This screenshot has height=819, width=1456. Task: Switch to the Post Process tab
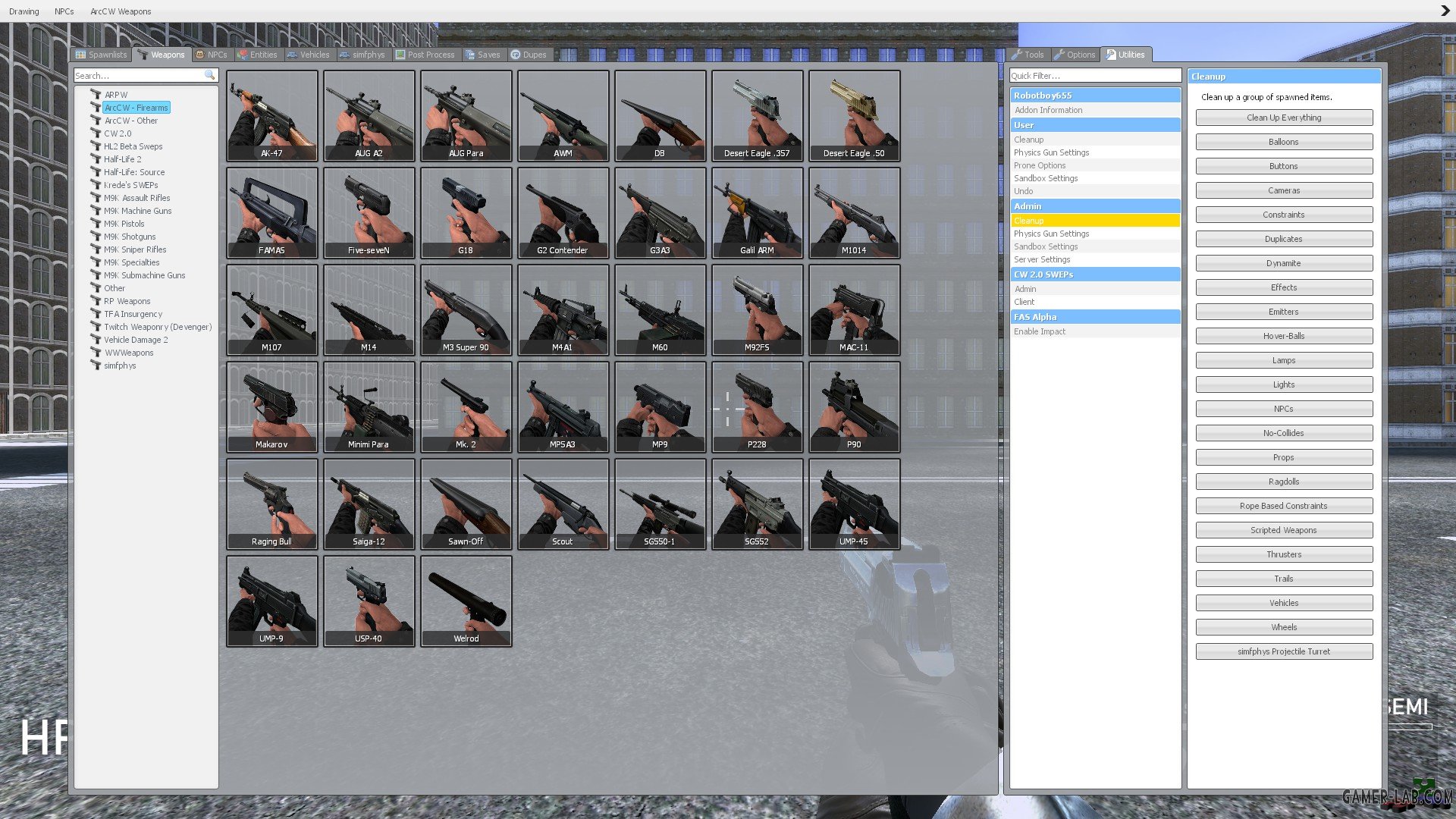coord(425,55)
